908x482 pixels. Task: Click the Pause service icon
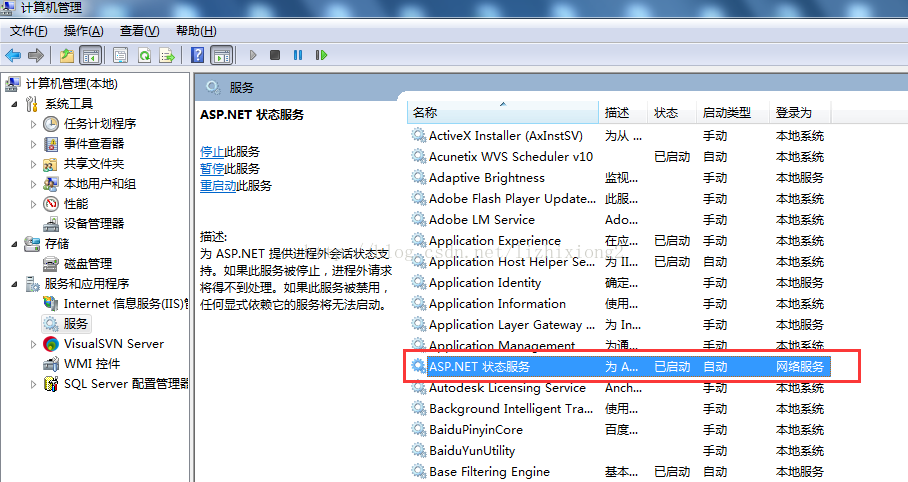(298, 55)
